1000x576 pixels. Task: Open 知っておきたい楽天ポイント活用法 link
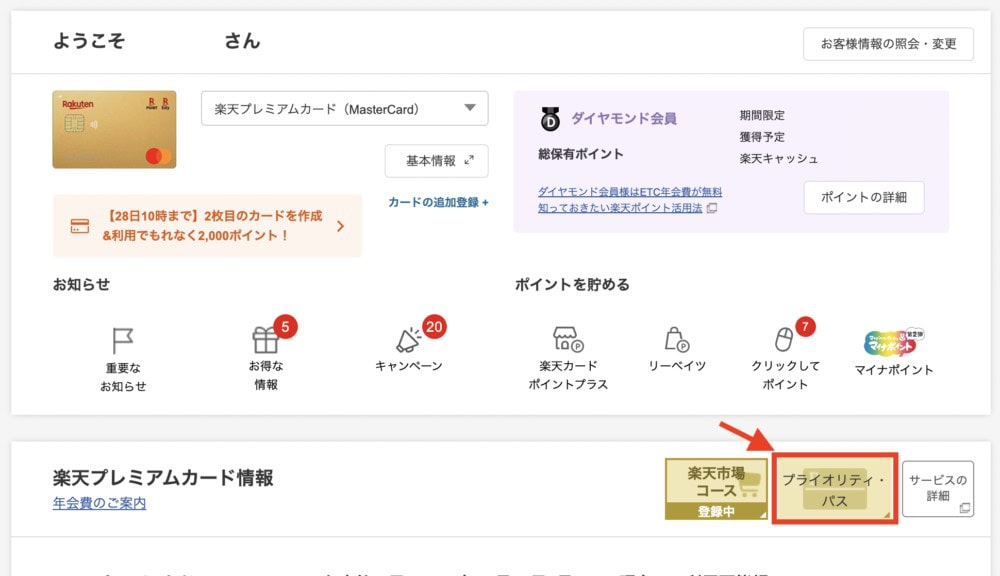click(x=620, y=208)
